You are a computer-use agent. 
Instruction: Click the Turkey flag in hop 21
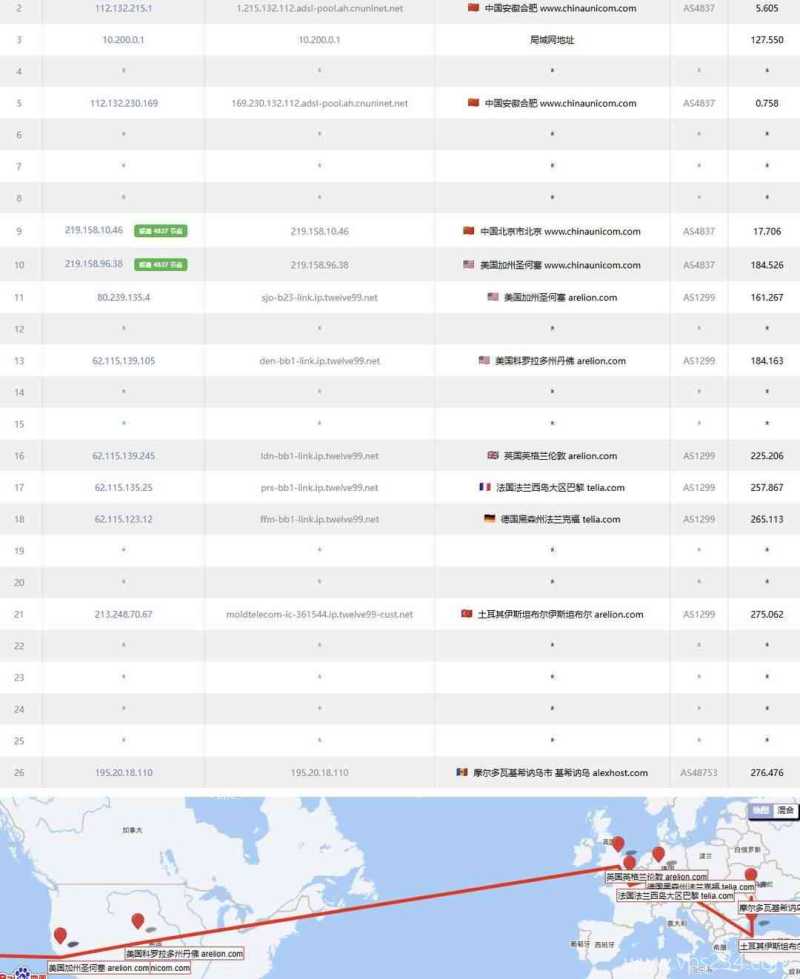(x=466, y=614)
